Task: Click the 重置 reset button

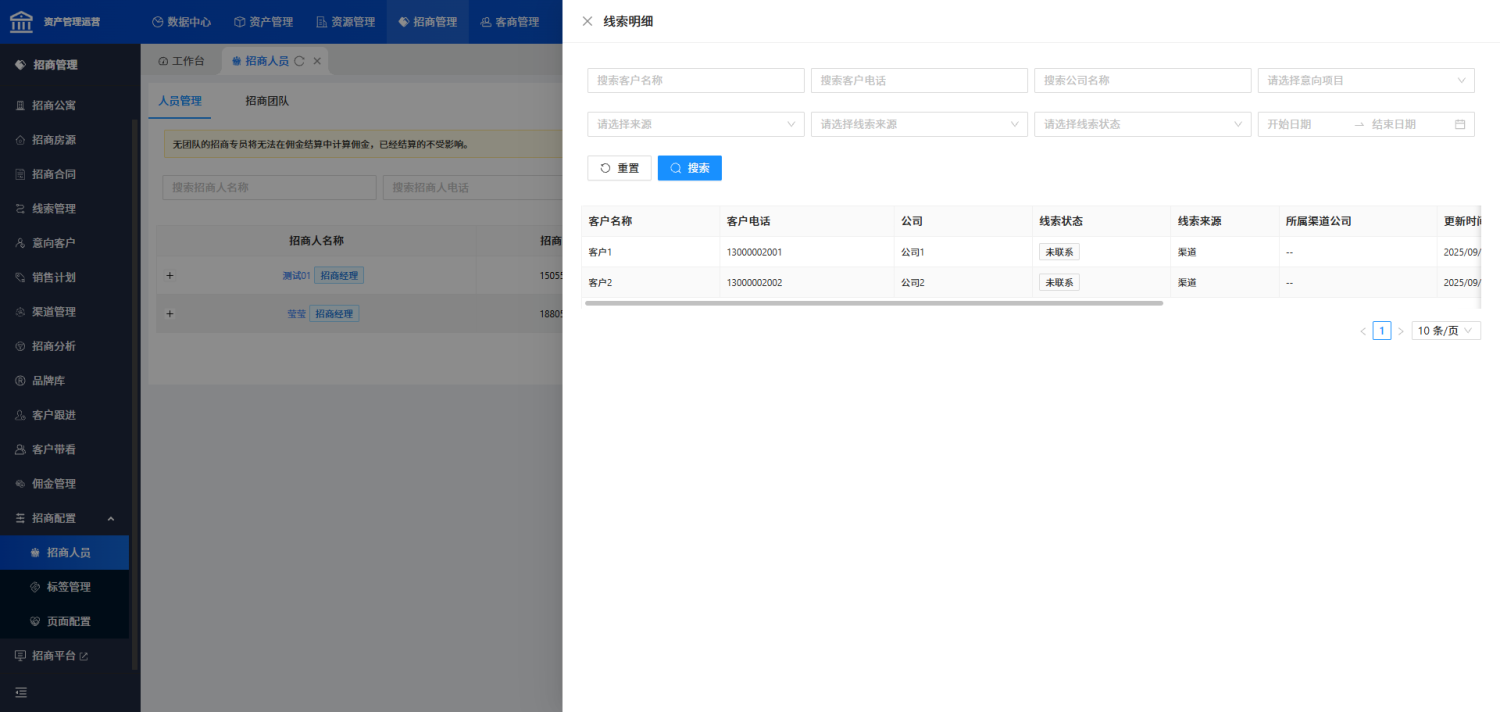Action: pos(619,168)
